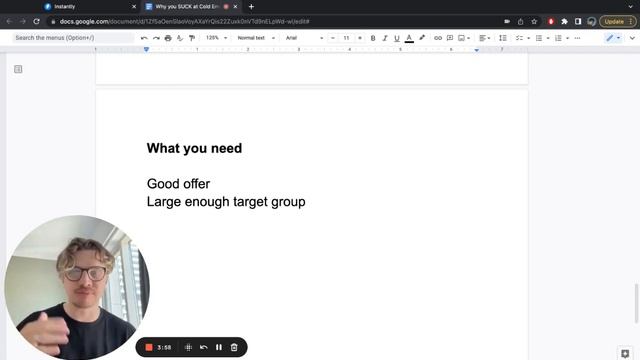Undo the last edit in Docs toolbar
This screenshot has width=640, height=360.
click(x=144, y=38)
